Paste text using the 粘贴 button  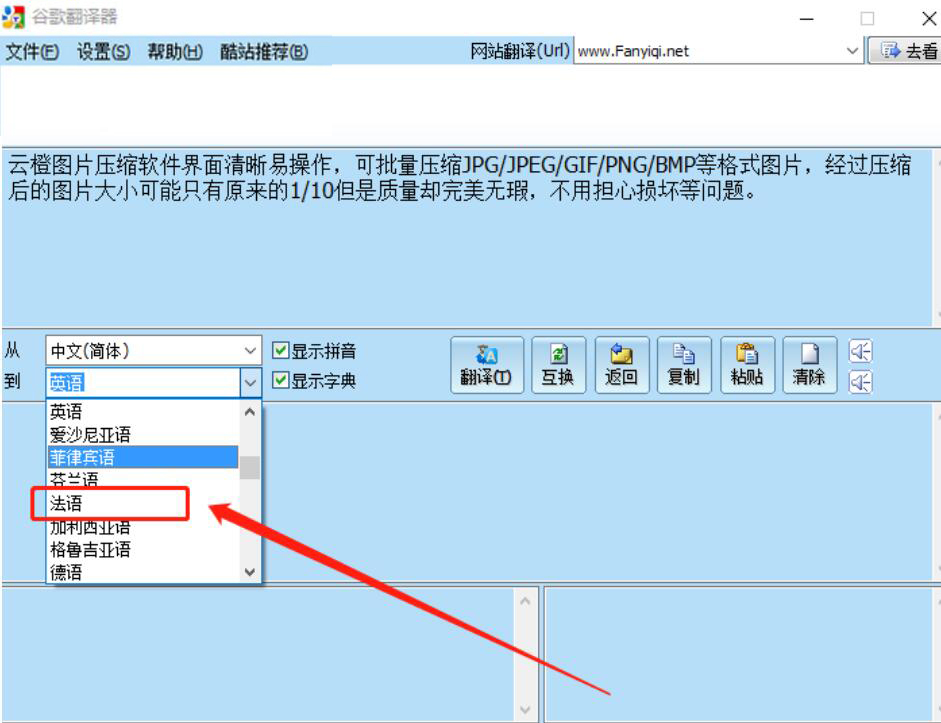point(747,365)
